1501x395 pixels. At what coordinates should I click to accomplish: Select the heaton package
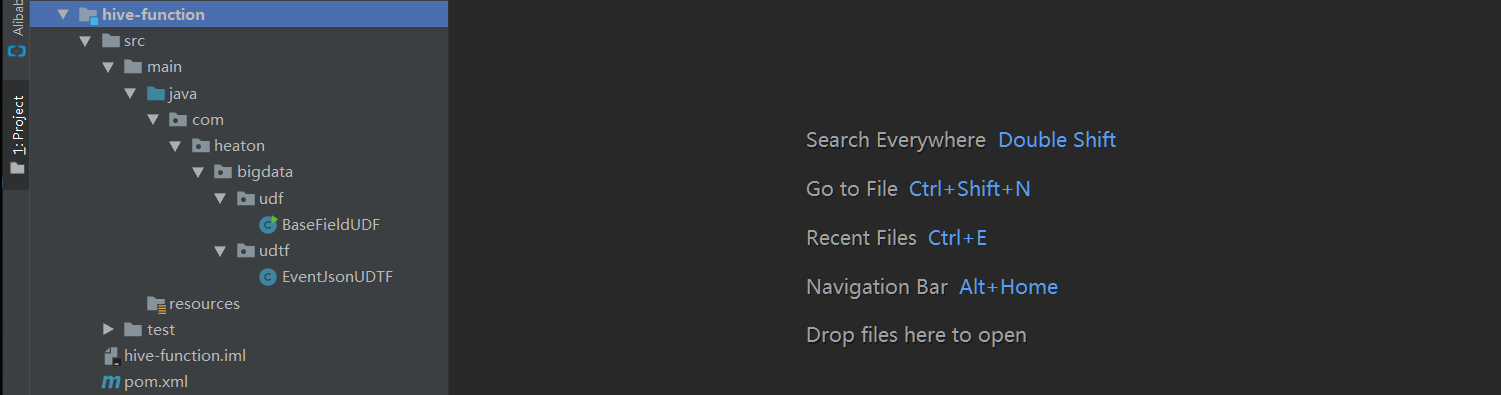(239, 145)
